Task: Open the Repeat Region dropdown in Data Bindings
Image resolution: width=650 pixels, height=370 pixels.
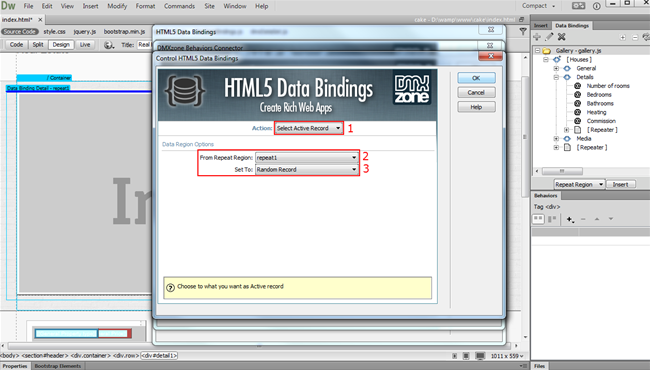Action: 579,184
